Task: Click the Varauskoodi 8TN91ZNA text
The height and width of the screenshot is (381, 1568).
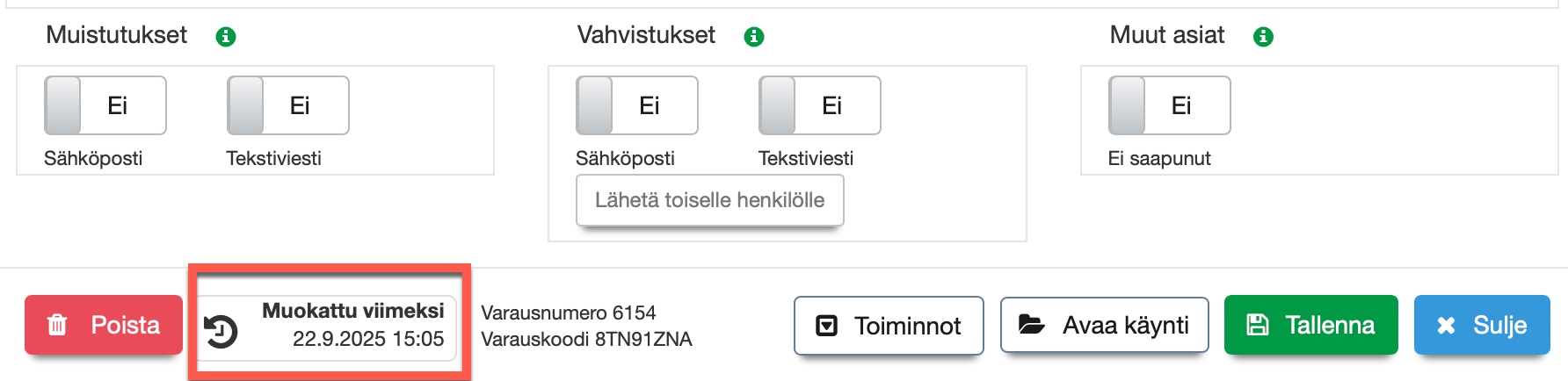Action: [x=586, y=339]
